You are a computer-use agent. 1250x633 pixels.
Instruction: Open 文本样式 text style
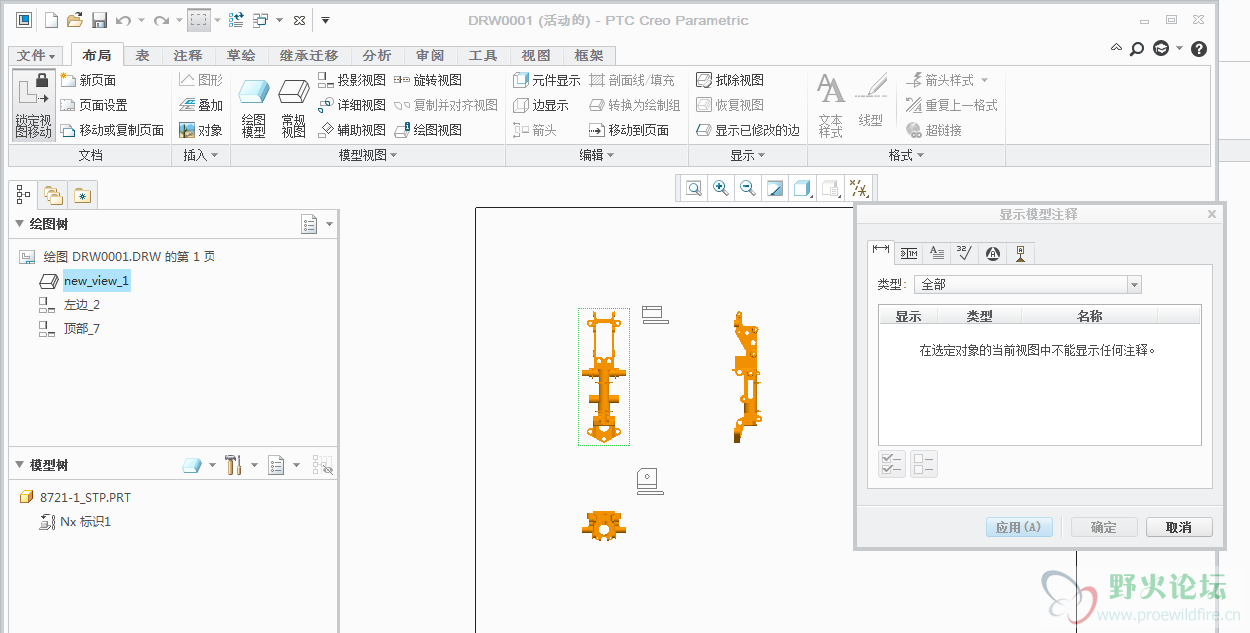coord(831,105)
